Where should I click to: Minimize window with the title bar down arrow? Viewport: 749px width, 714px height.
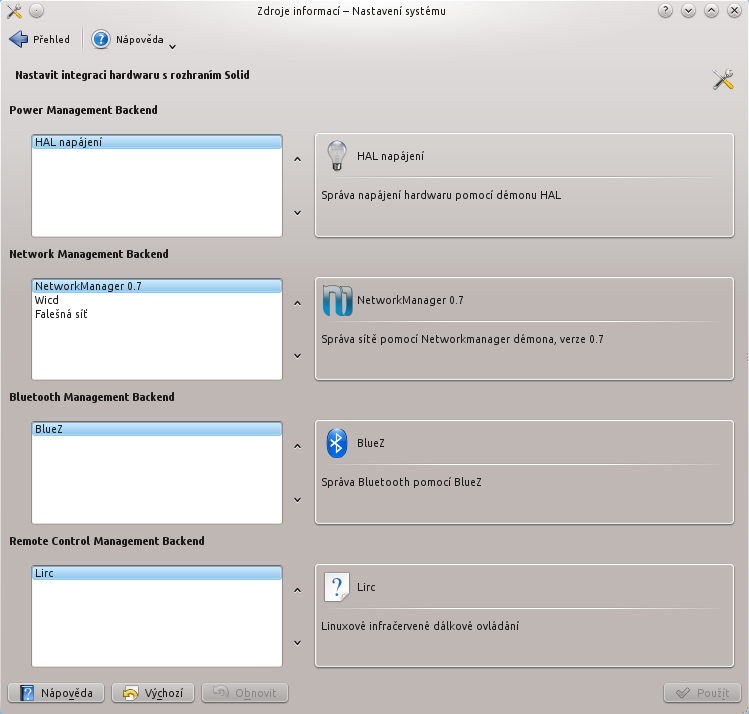[x=688, y=11]
